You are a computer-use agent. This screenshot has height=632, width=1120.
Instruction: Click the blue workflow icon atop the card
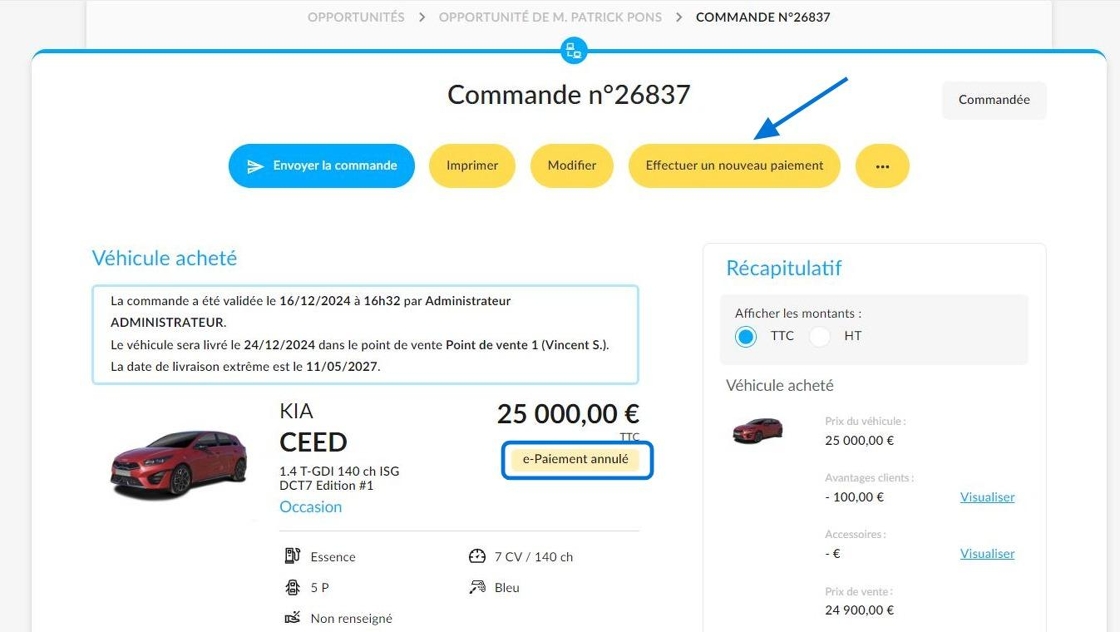point(574,50)
